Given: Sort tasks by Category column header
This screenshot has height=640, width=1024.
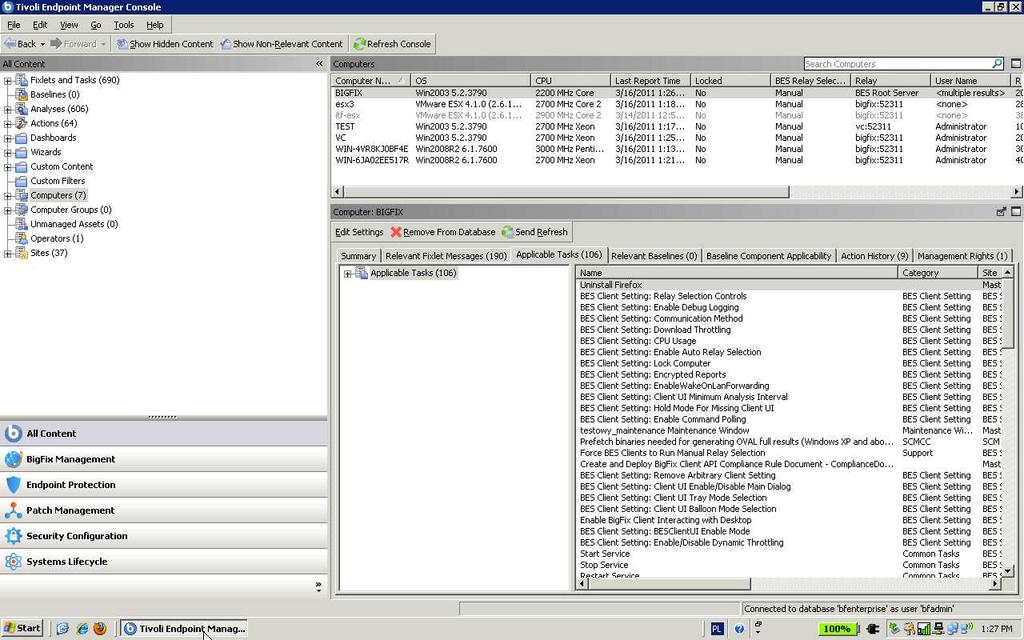Looking at the screenshot, I should coord(937,272).
